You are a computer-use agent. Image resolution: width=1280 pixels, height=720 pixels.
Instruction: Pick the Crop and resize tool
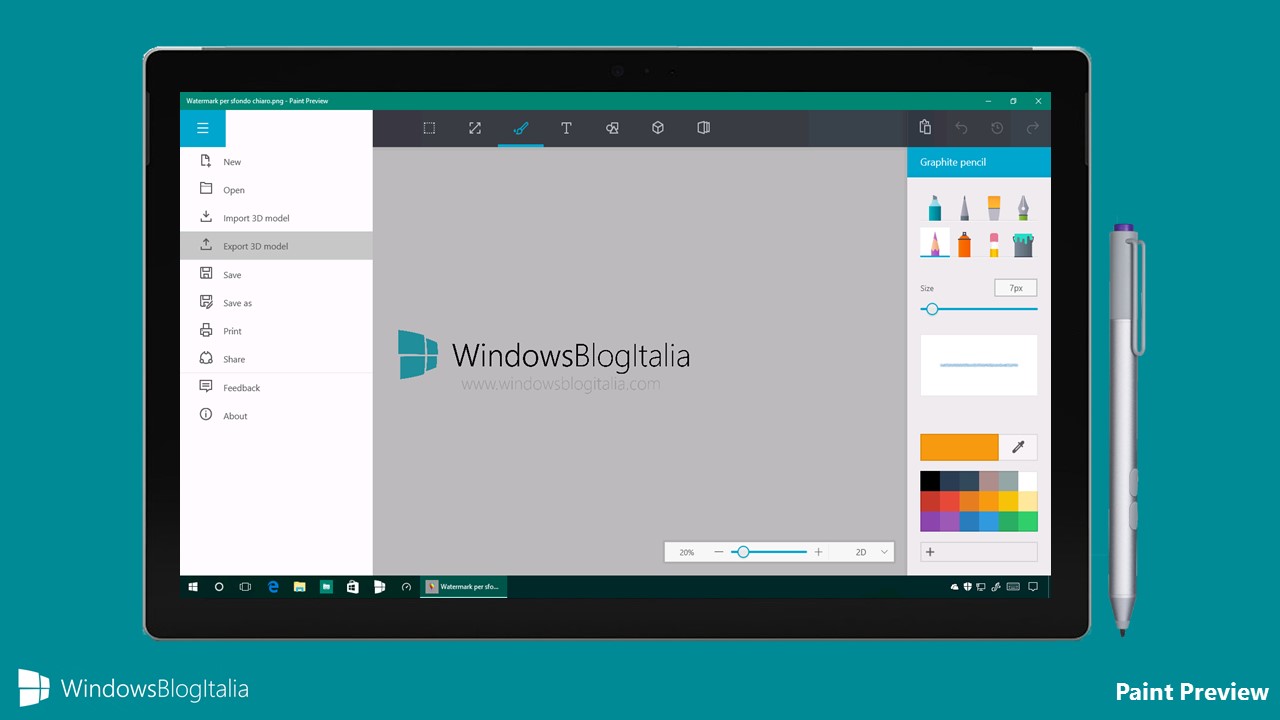coord(475,128)
